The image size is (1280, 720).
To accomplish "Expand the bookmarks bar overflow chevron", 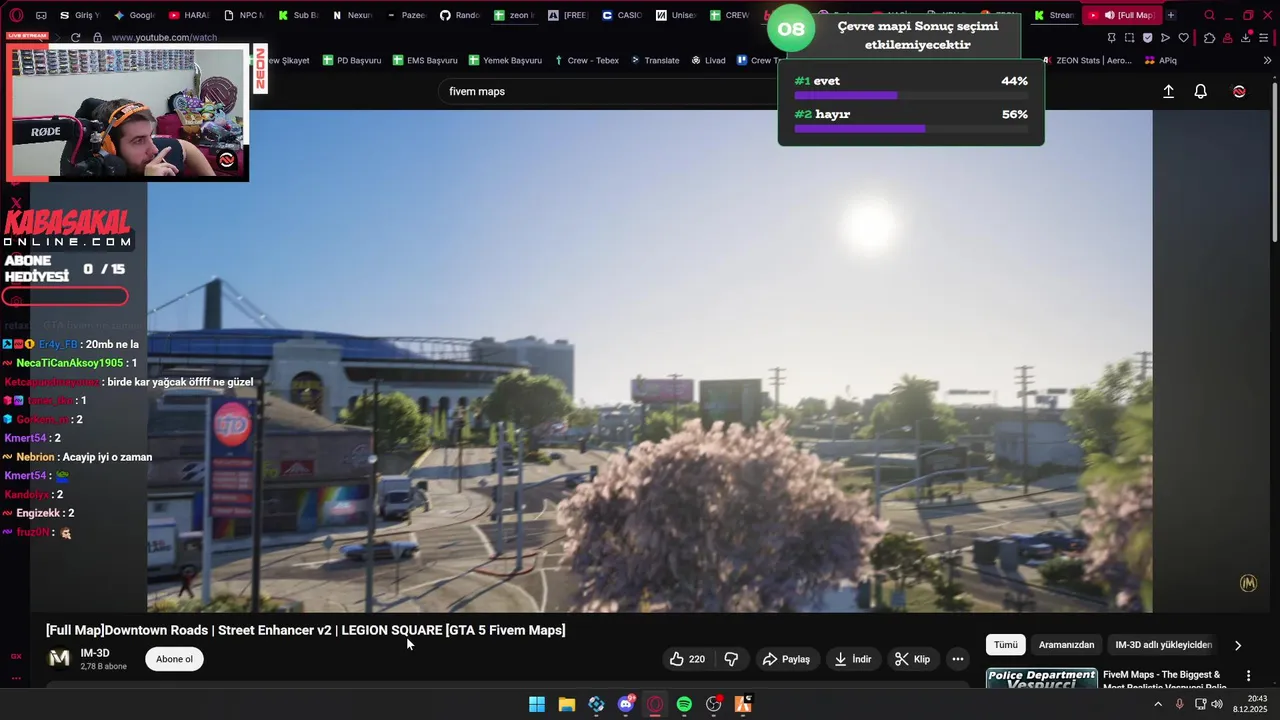I will (1268, 60).
